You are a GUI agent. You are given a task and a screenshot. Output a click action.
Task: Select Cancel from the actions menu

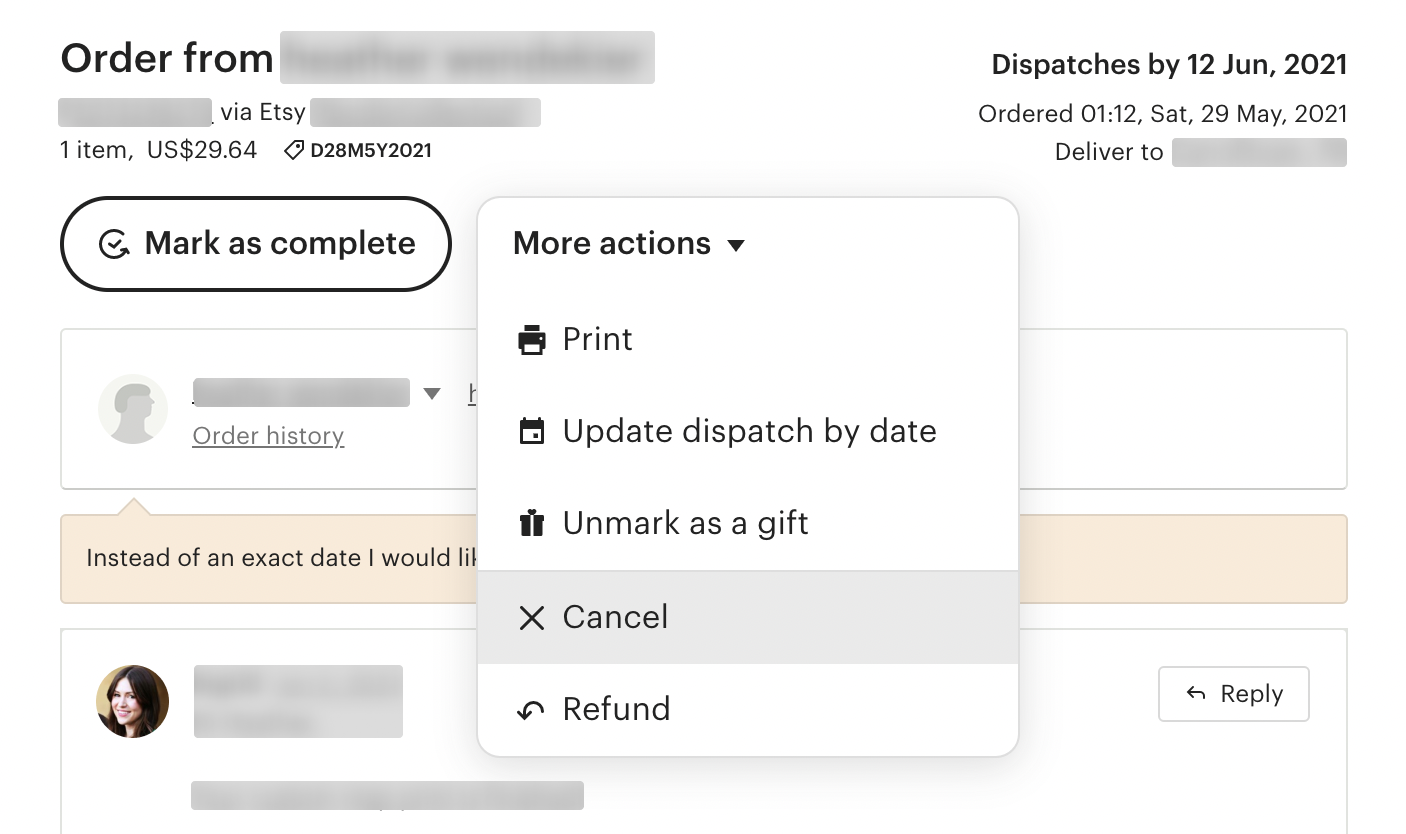(748, 617)
